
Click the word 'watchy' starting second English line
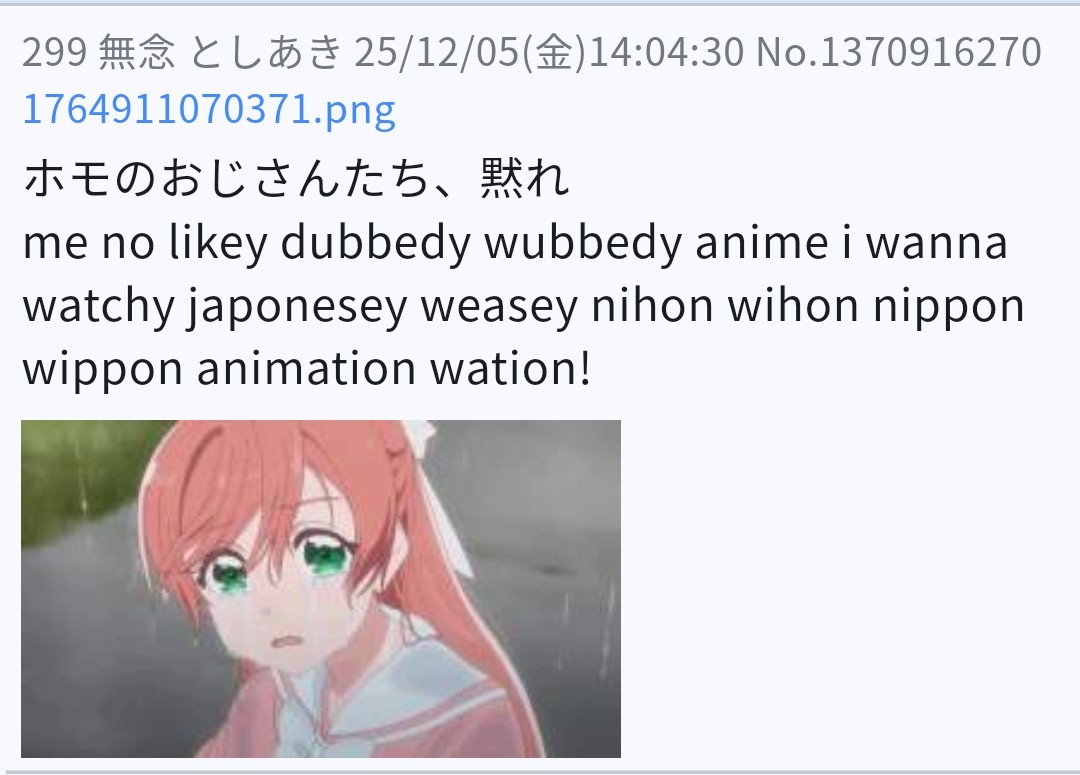pos(98,306)
